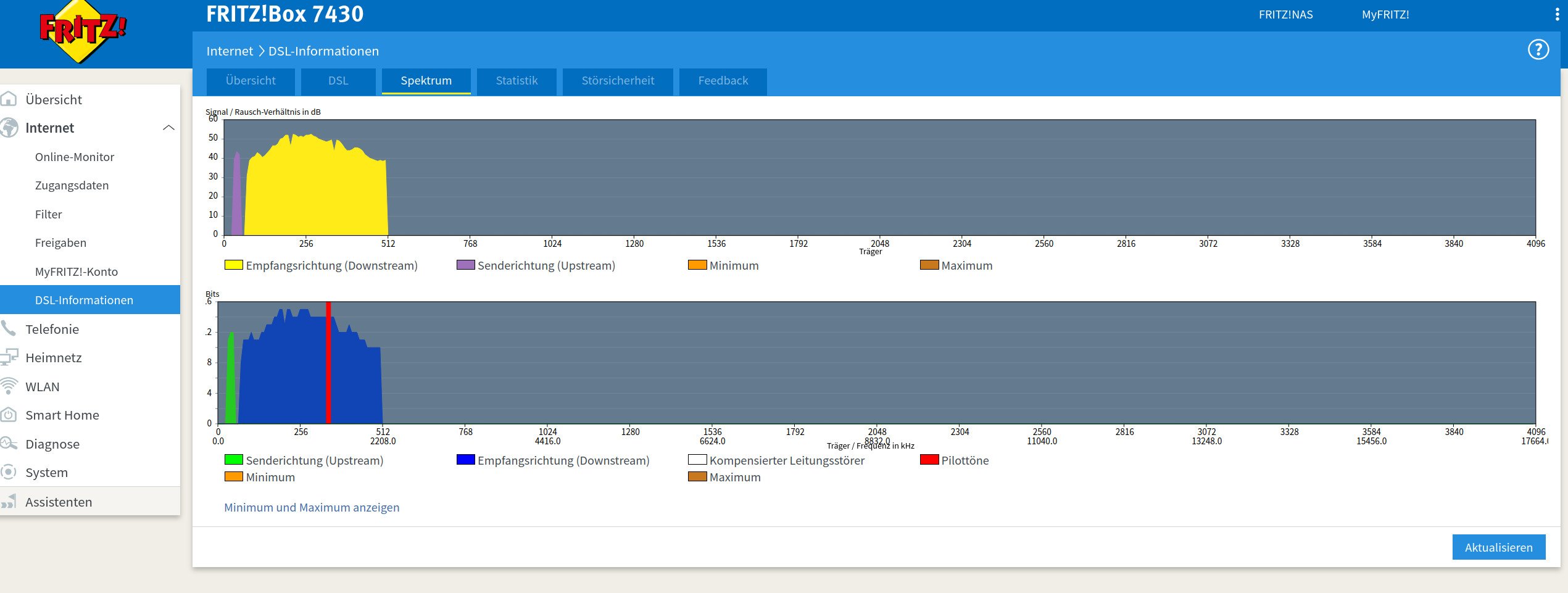
Task: Click orange Minimum swatch in SNR legend
Action: click(x=697, y=265)
